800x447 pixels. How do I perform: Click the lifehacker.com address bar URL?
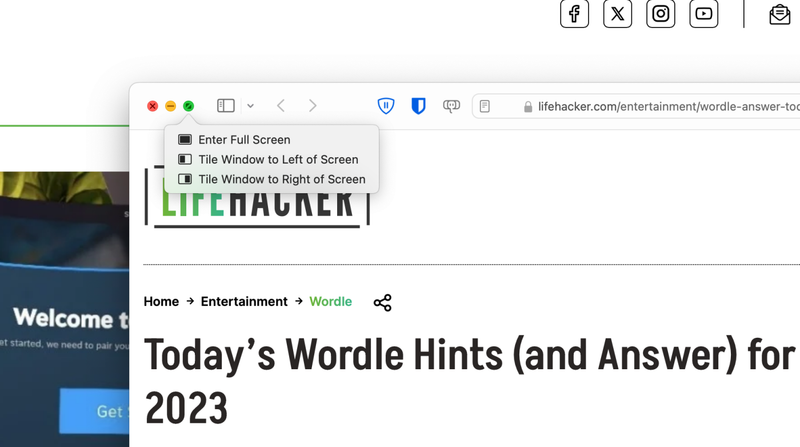668,106
